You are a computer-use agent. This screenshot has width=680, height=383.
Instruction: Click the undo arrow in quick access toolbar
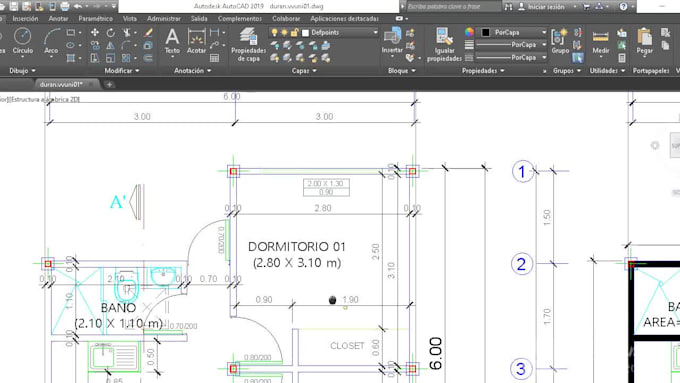point(78,7)
